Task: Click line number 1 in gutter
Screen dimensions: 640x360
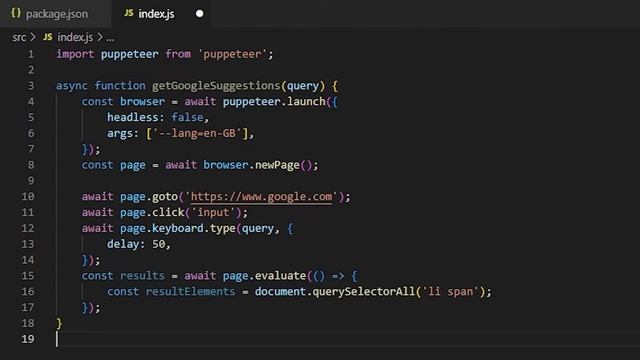Action: (31, 54)
